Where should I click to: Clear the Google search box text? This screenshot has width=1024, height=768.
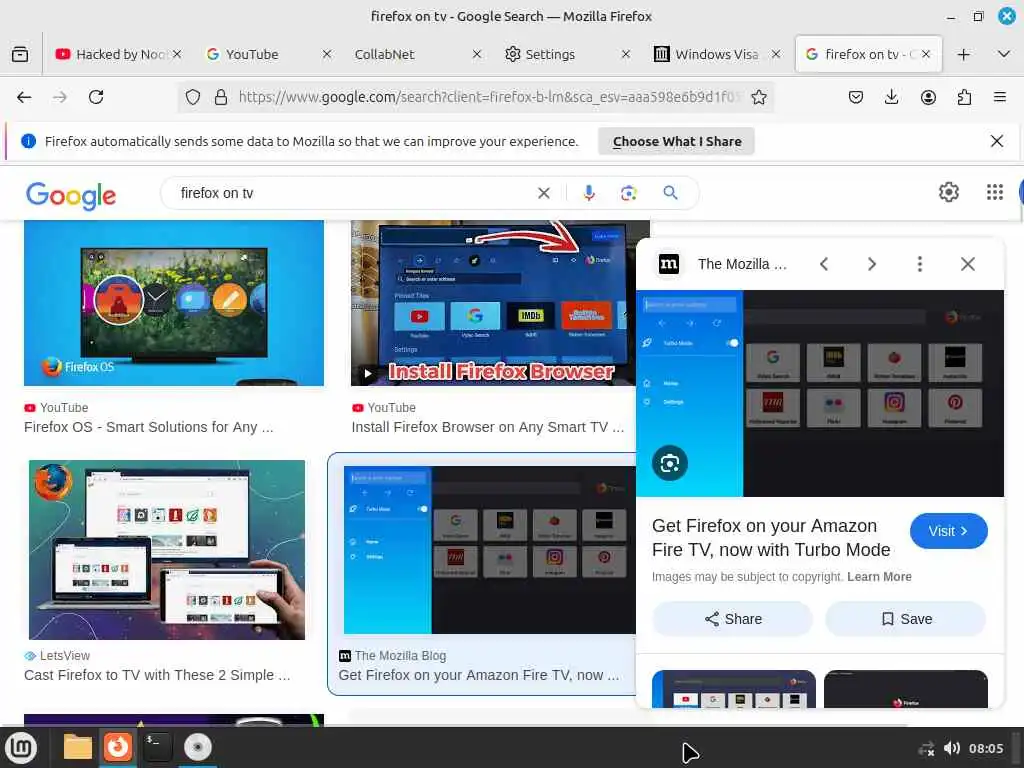point(543,193)
